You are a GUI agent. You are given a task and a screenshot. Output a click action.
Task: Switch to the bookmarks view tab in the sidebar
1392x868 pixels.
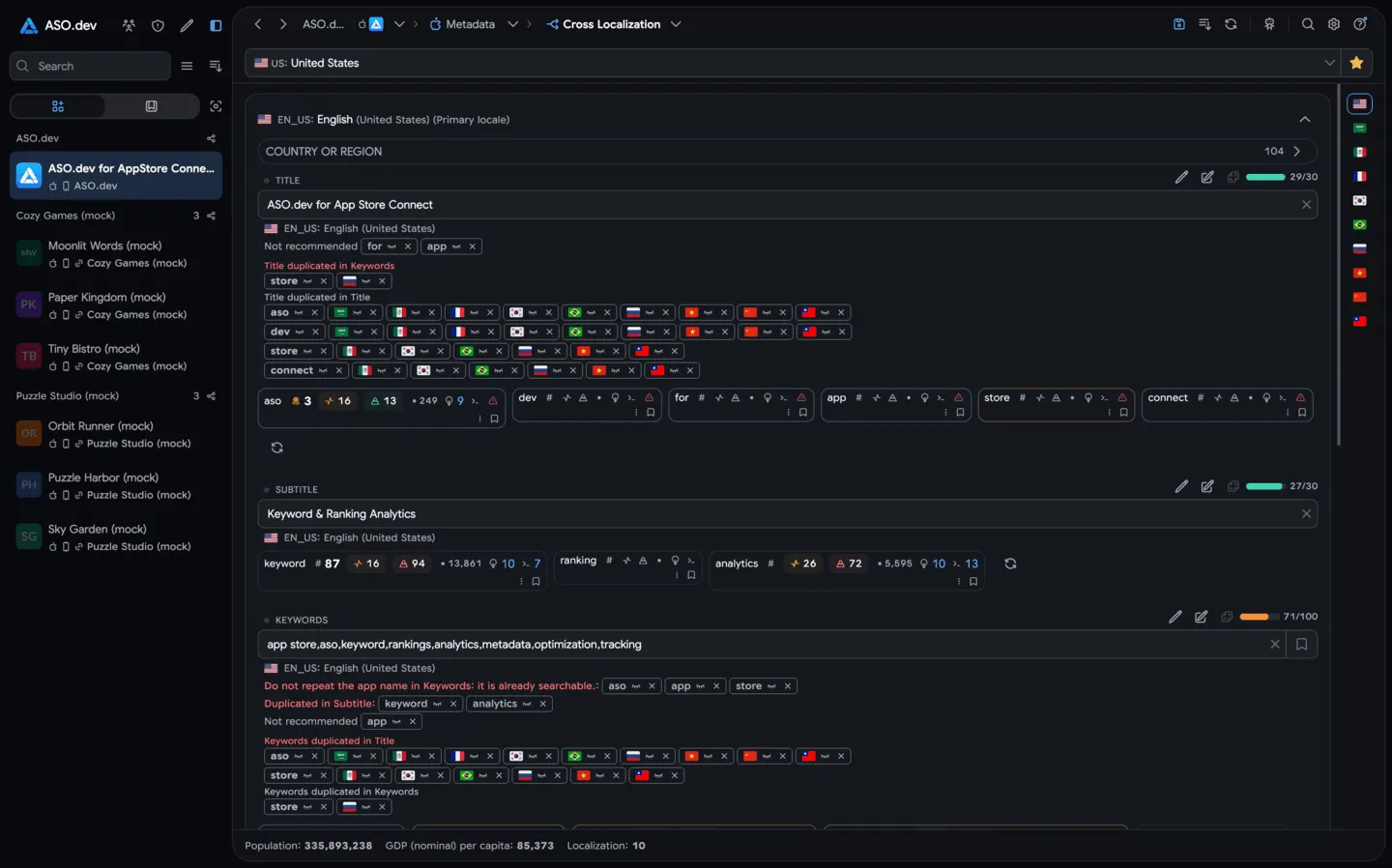click(151, 106)
